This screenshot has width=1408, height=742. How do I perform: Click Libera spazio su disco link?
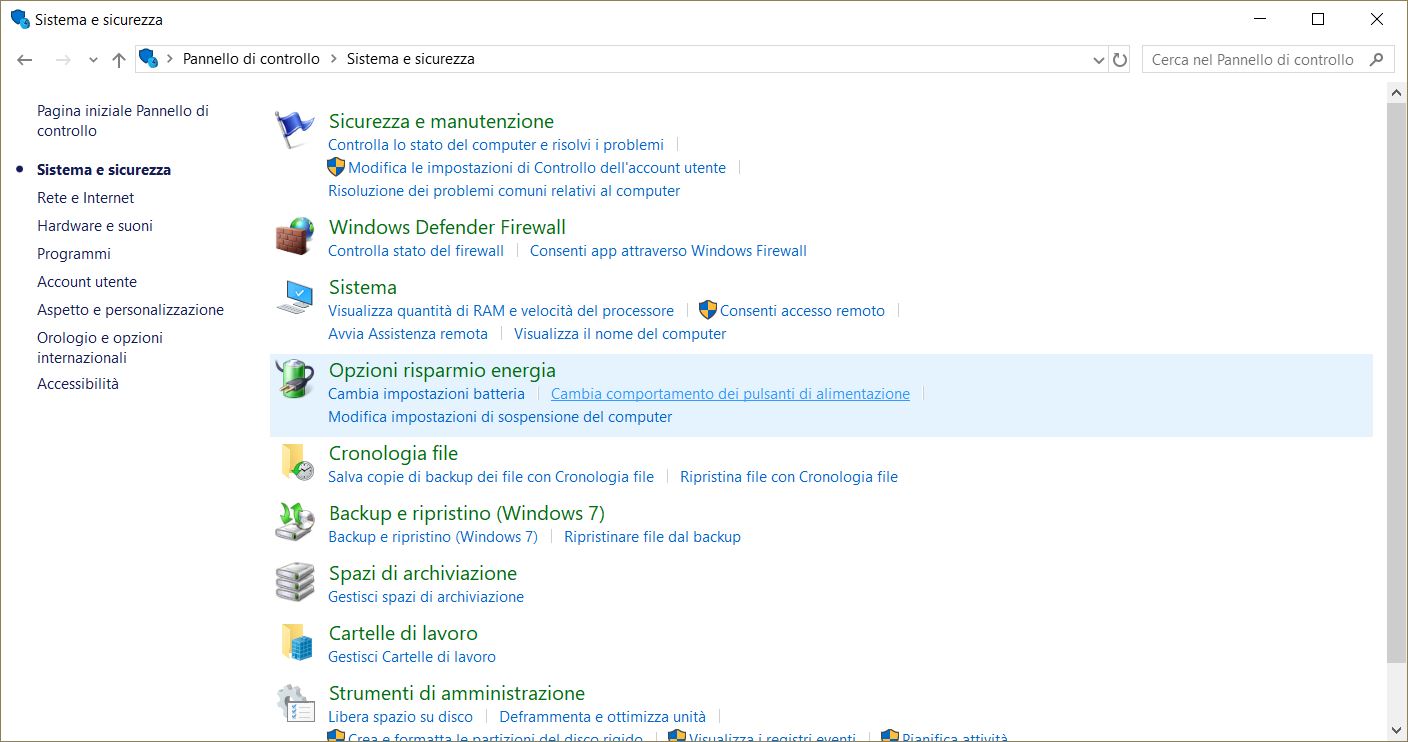coord(400,717)
